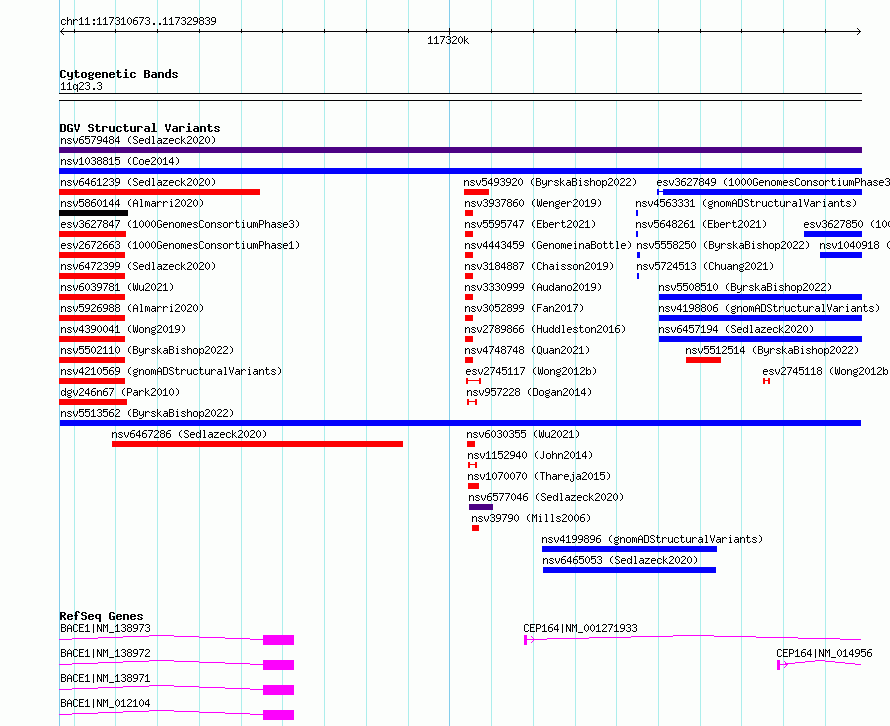This screenshot has height=726, width=890.
Task: Click nsv4748748 (Quan2021) label
Action: 527,350
